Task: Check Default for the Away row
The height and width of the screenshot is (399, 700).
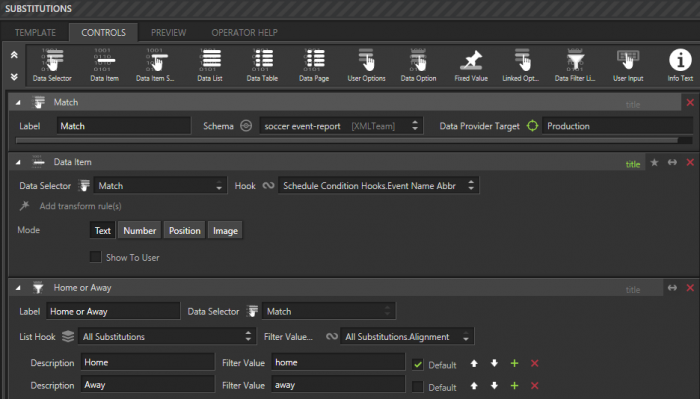Action: coord(417,387)
